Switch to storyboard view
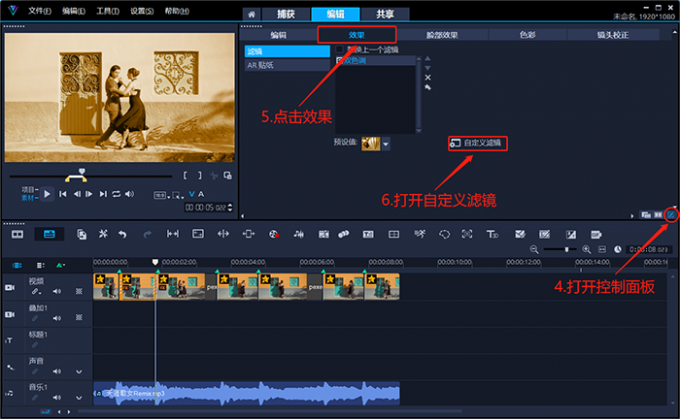 17,234
